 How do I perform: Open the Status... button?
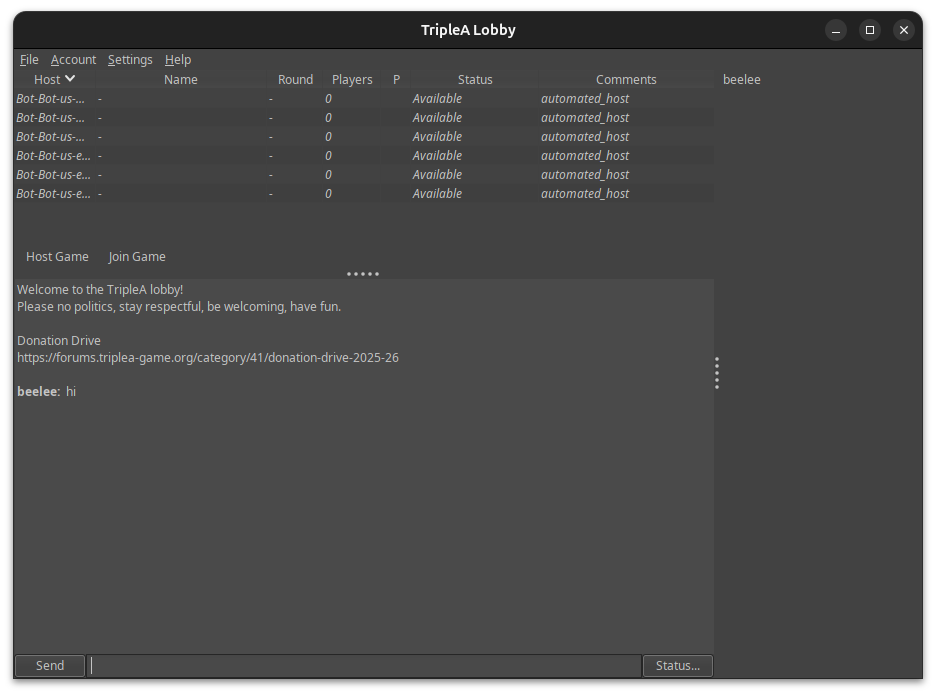[678, 666]
